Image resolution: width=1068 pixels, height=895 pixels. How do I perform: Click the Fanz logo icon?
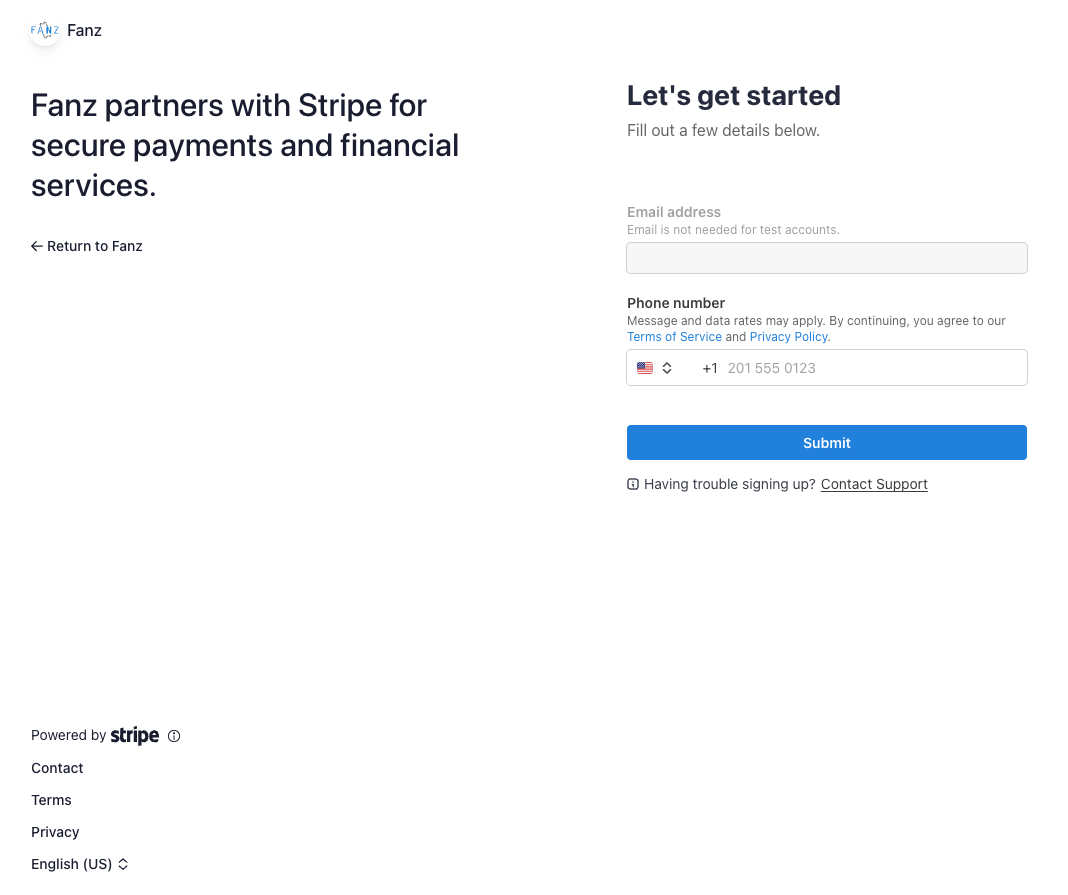pos(45,30)
